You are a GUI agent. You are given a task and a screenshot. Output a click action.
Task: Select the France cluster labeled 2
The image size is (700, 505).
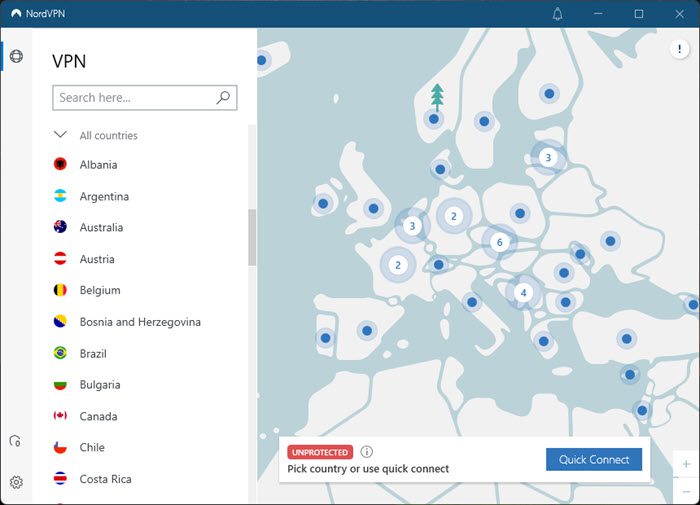click(x=398, y=265)
